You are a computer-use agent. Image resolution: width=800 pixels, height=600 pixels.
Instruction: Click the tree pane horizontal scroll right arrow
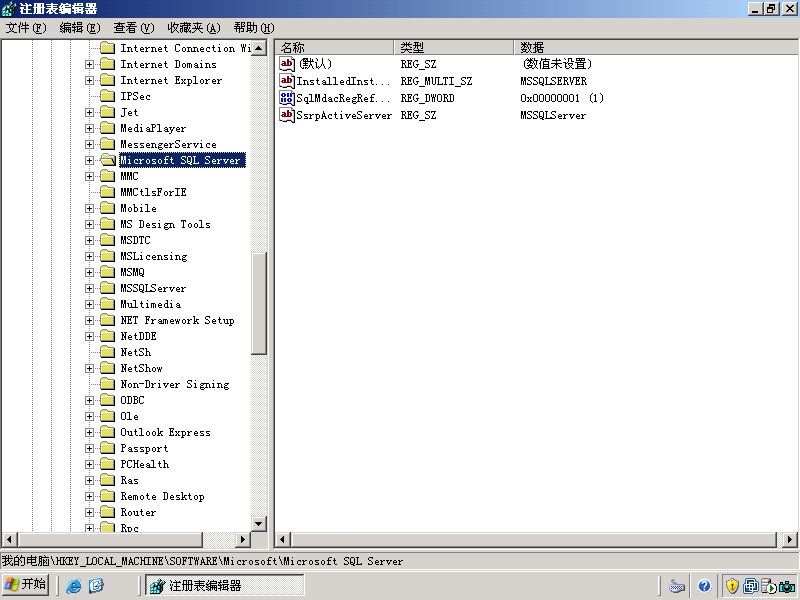click(x=243, y=539)
